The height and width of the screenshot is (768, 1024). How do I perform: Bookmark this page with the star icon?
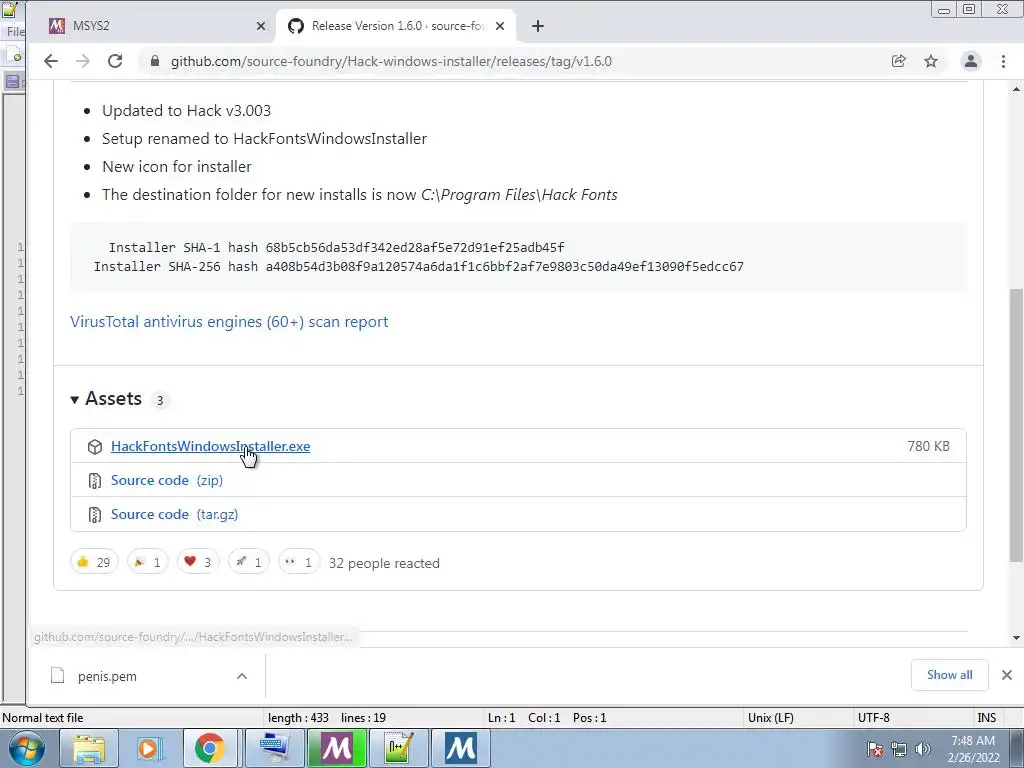coord(931,61)
